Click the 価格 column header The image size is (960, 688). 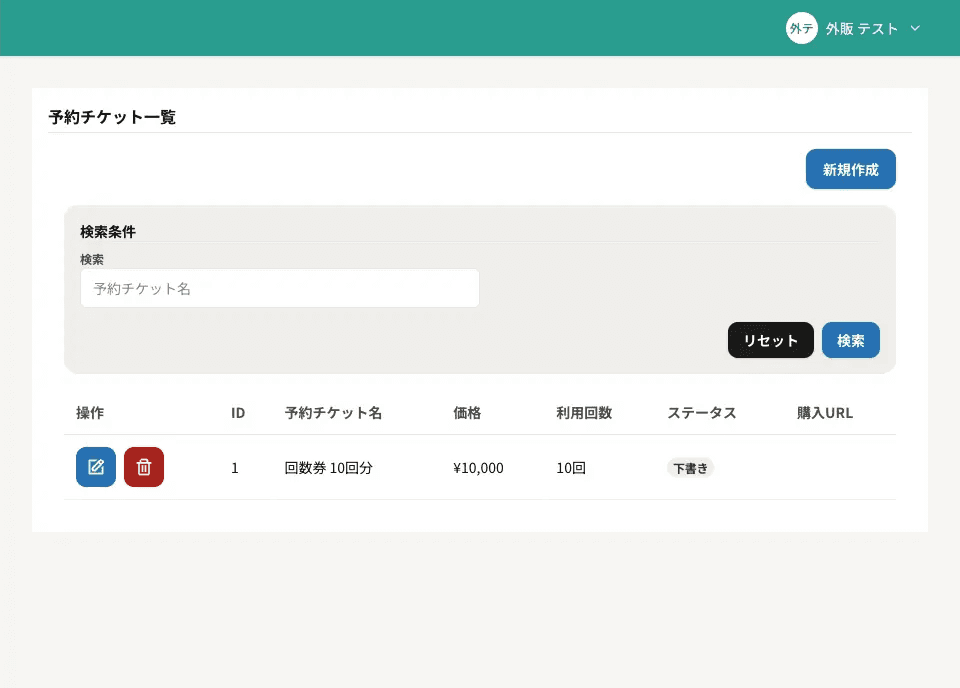point(467,413)
